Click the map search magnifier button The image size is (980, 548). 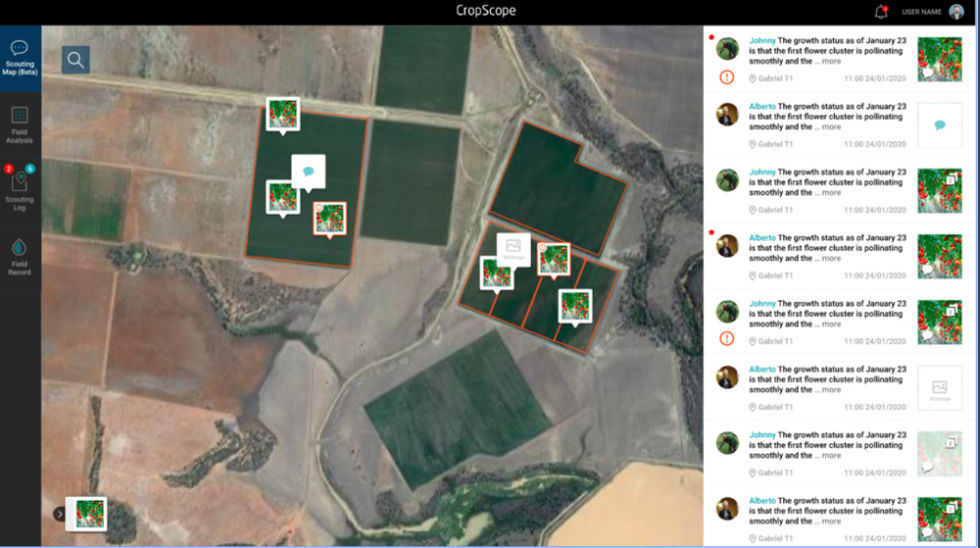coord(76,60)
